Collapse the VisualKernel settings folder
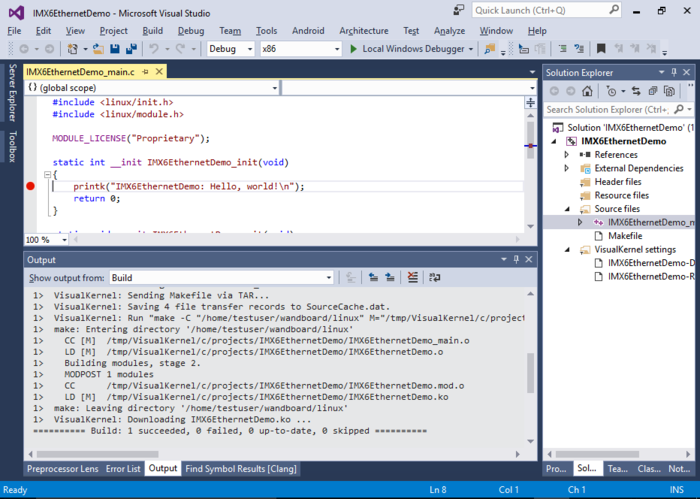Viewport: 700px width, 499px height. point(567,250)
